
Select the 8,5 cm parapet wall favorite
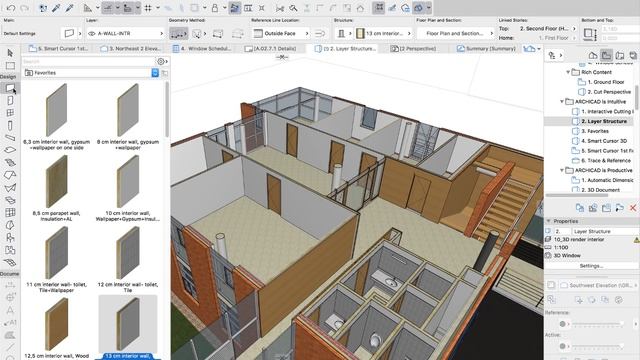tap(56, 188)
